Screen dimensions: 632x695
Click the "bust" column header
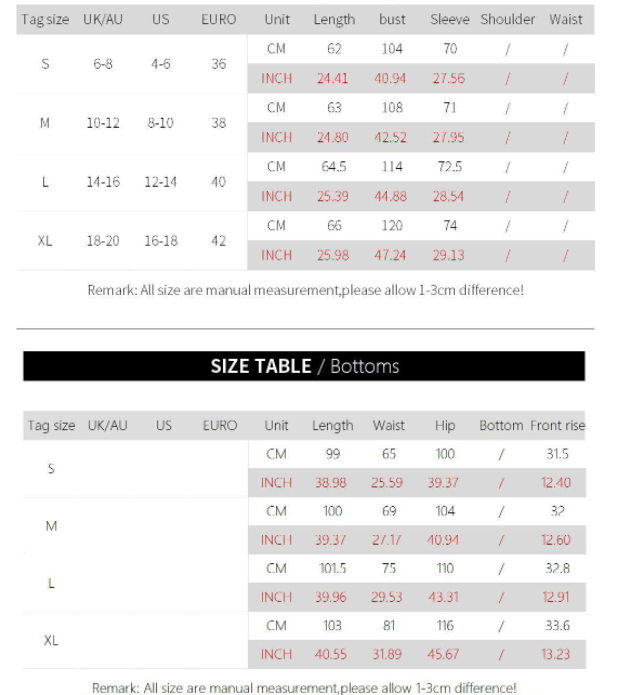[392, 19]
